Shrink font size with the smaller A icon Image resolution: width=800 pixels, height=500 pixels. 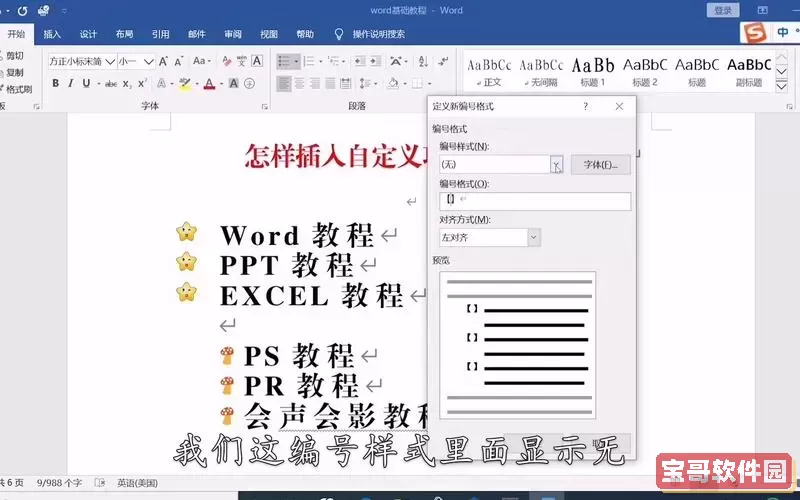point(179,62)
